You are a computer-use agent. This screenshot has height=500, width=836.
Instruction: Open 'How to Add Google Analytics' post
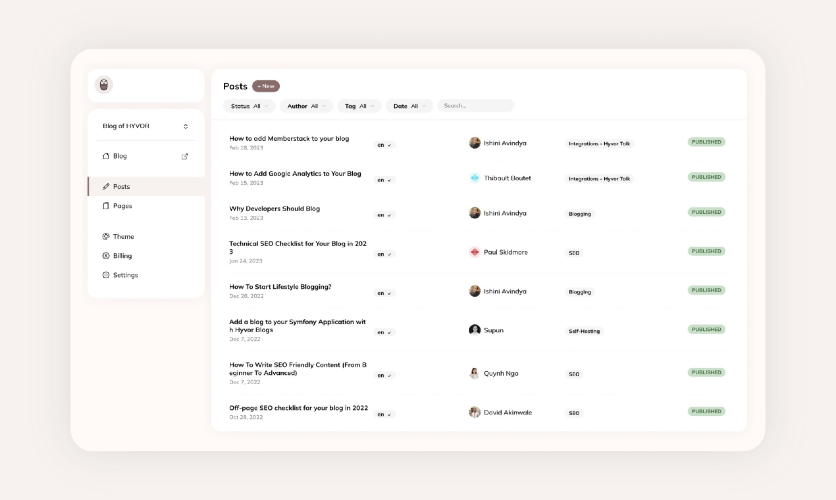pyautogui.click(x=295, y=174)
